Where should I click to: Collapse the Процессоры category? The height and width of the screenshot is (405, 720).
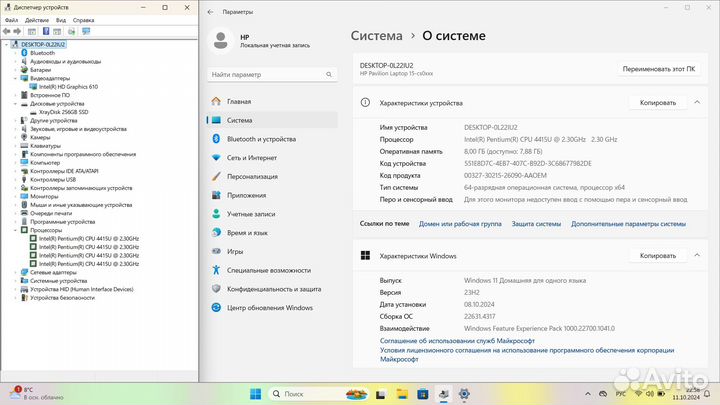(x=15, y=230)
